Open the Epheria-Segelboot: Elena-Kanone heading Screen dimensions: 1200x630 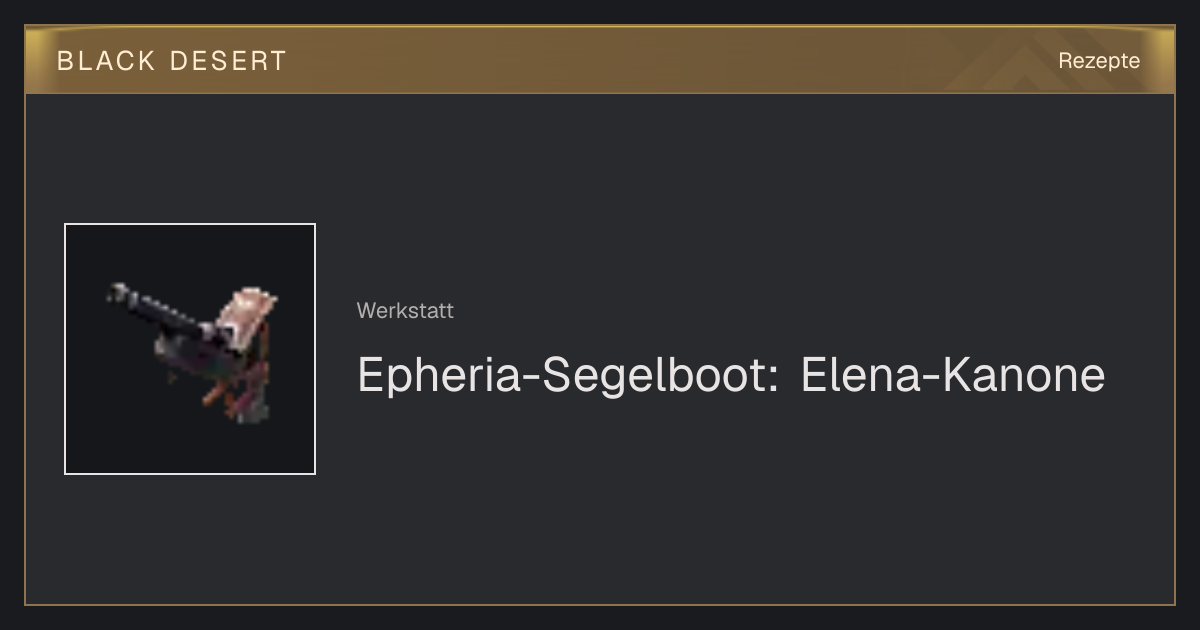[x=731, y=376]
